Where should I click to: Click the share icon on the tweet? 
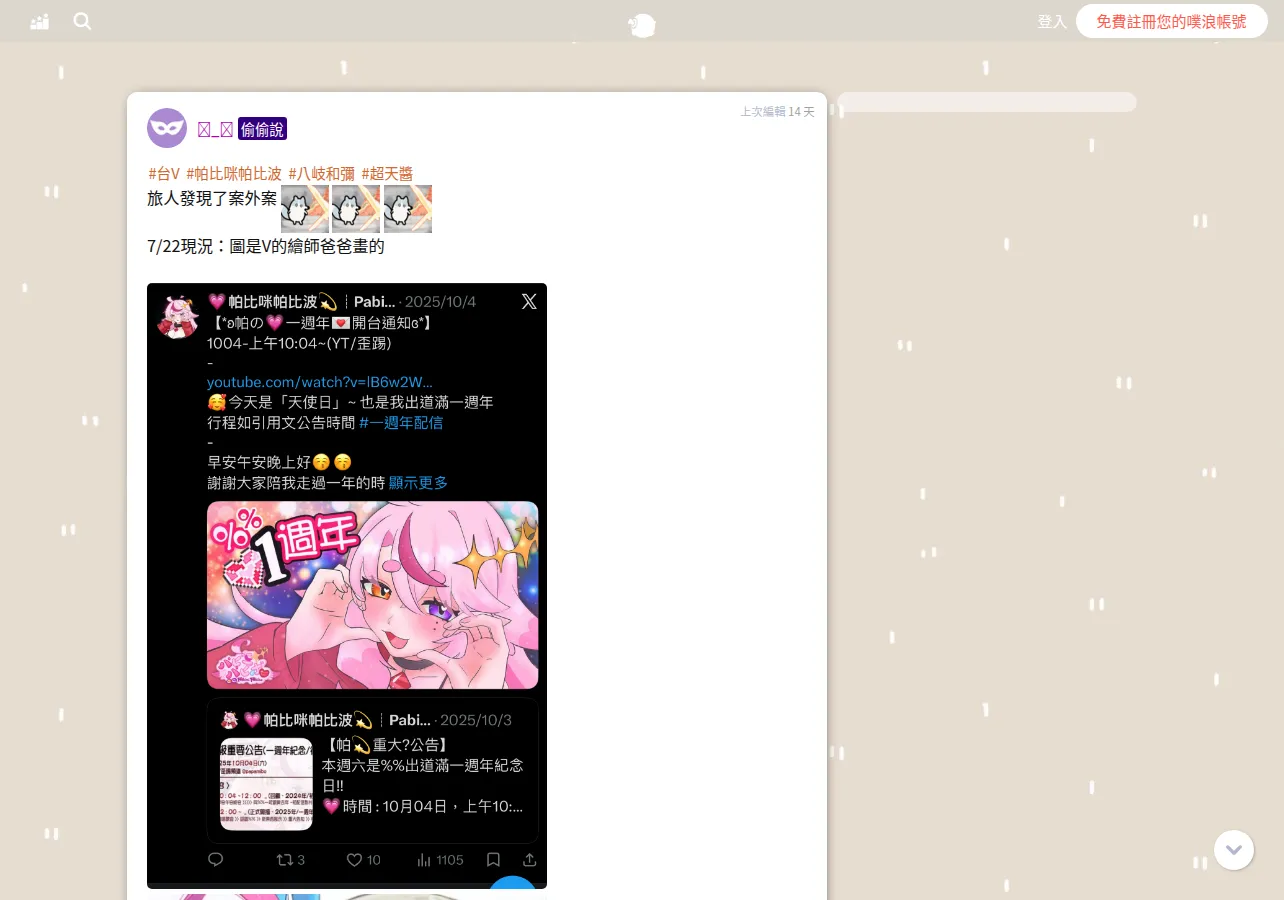(x=529, y=860)
